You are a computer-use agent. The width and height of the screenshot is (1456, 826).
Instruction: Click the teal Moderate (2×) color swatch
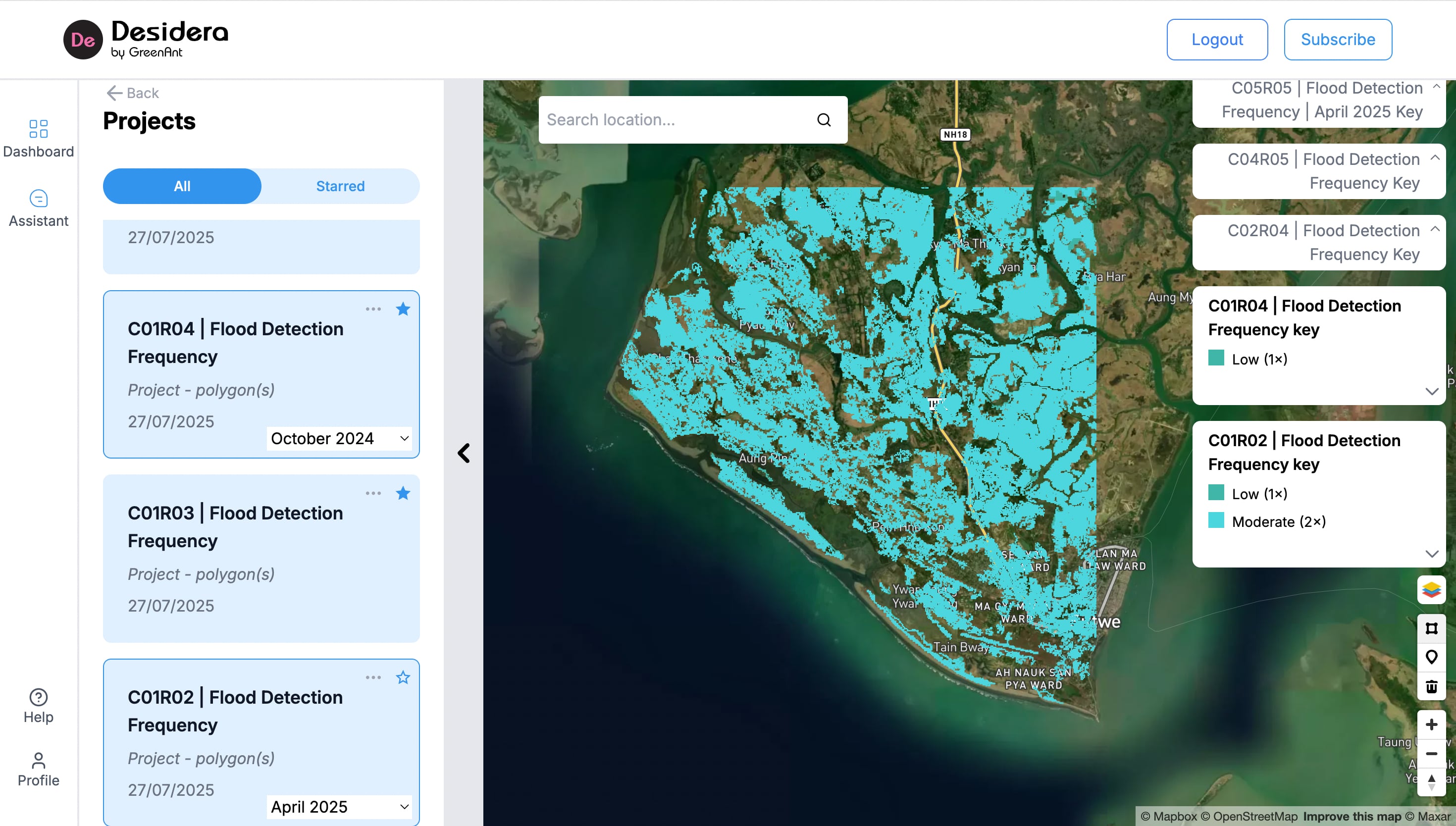tap(1216, 521)
